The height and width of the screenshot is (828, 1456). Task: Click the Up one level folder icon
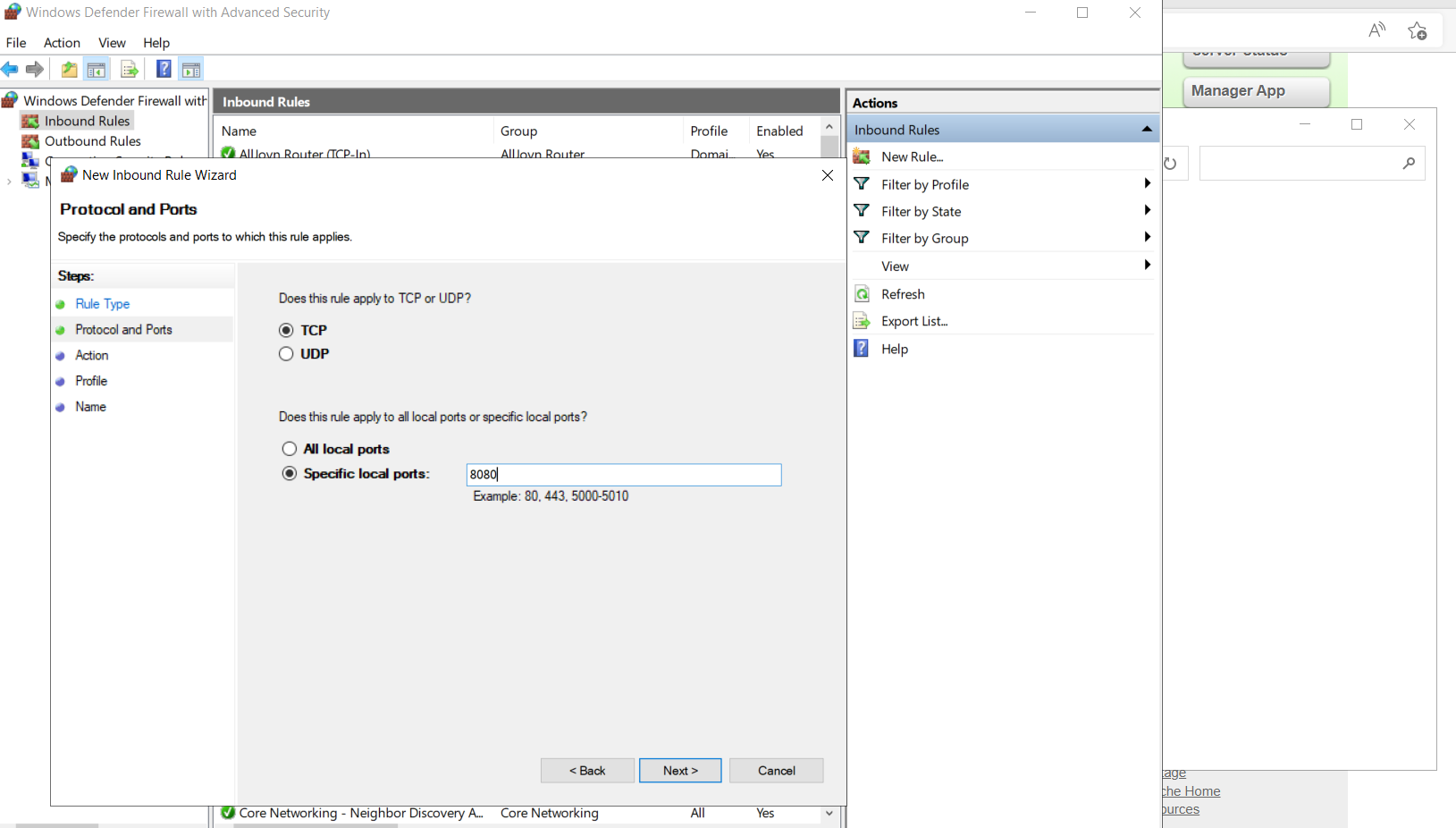69,69
